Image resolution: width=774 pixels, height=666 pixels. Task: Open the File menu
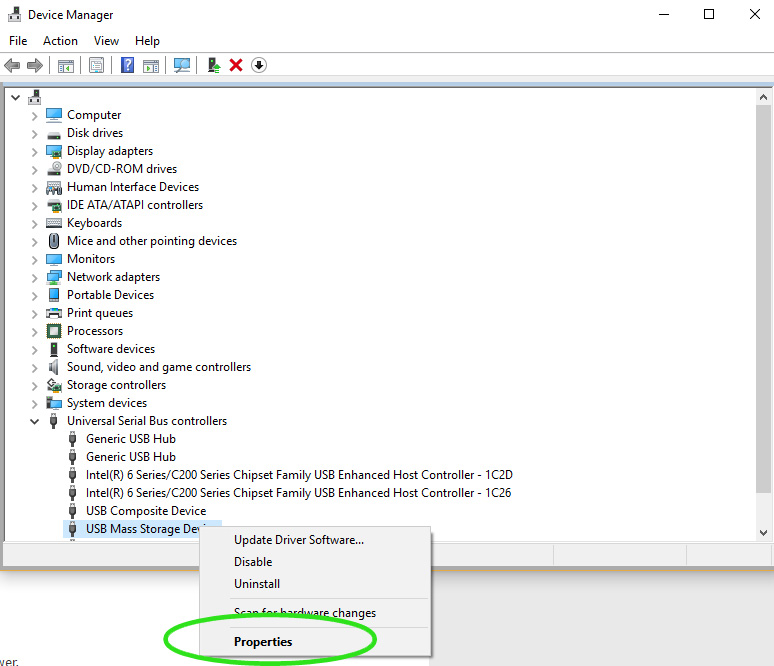(x=18, y=41)
